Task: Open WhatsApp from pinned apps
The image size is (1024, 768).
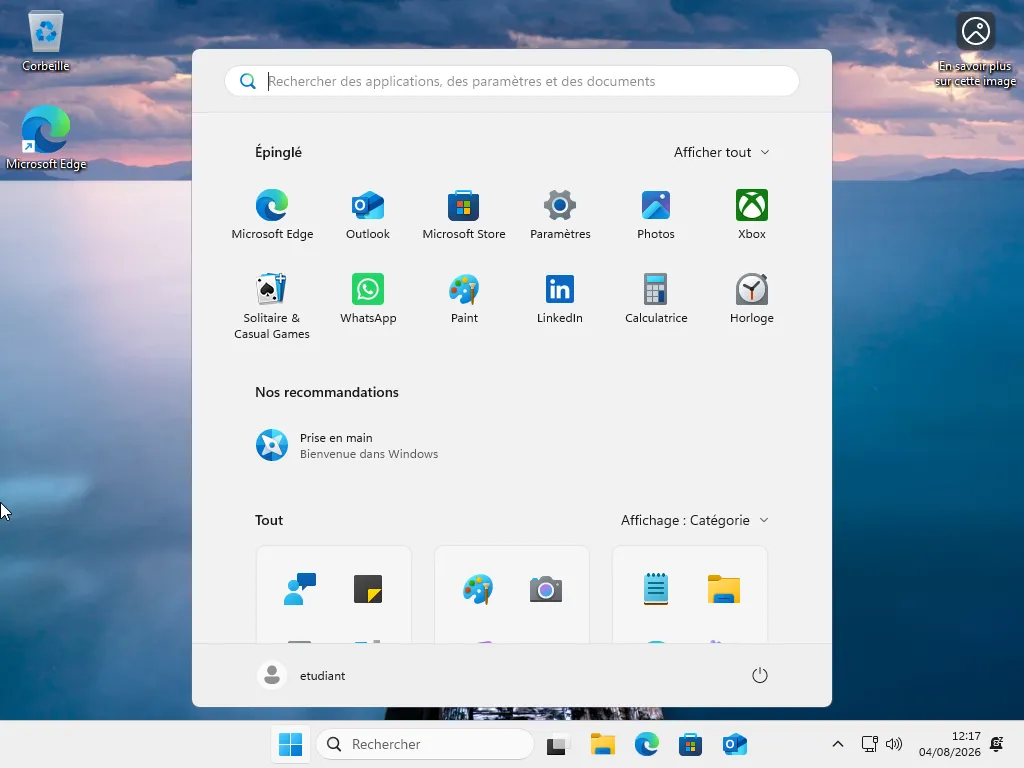Action: tap(368, 299)
